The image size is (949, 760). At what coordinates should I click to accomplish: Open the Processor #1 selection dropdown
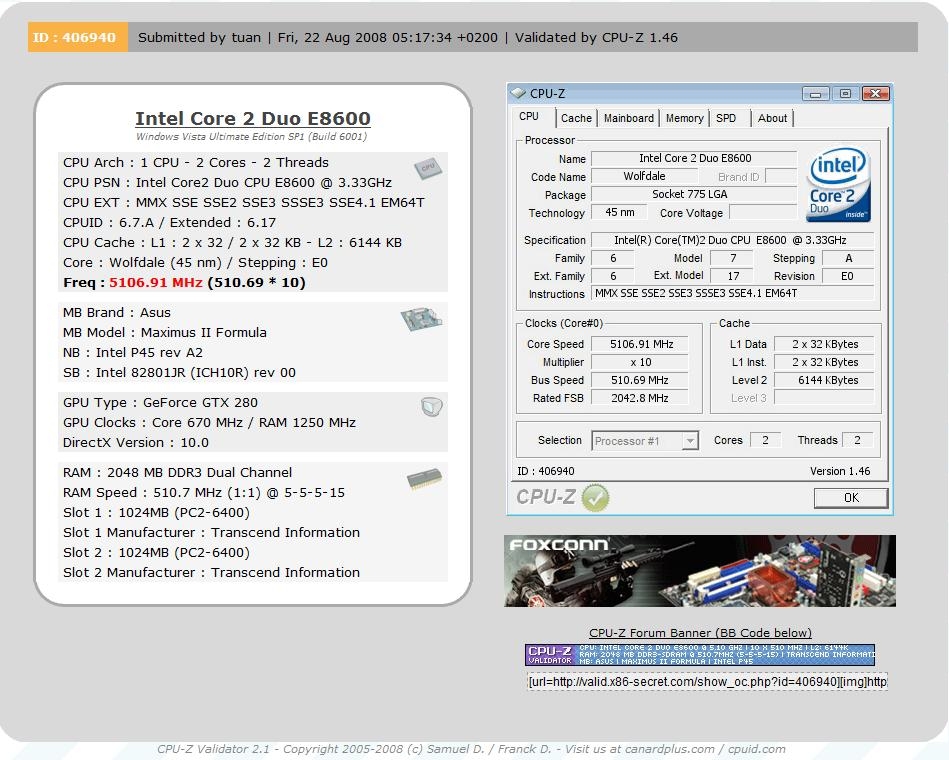tap(689, 441)
